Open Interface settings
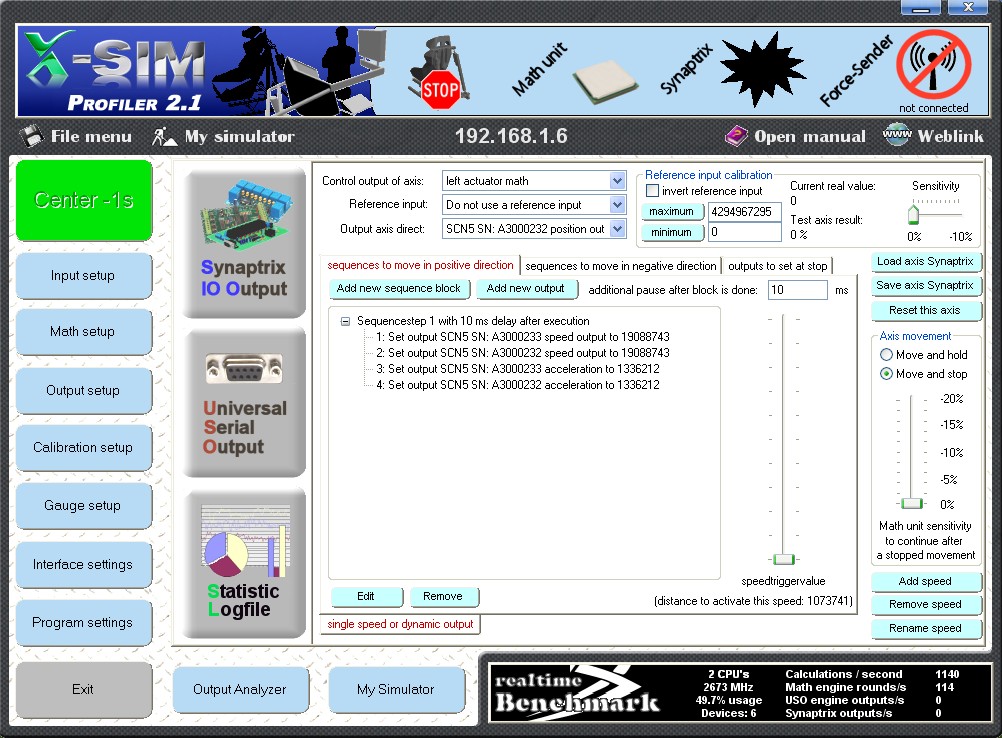The height and width of the screenshot is (738, 1002). (83, 564)
